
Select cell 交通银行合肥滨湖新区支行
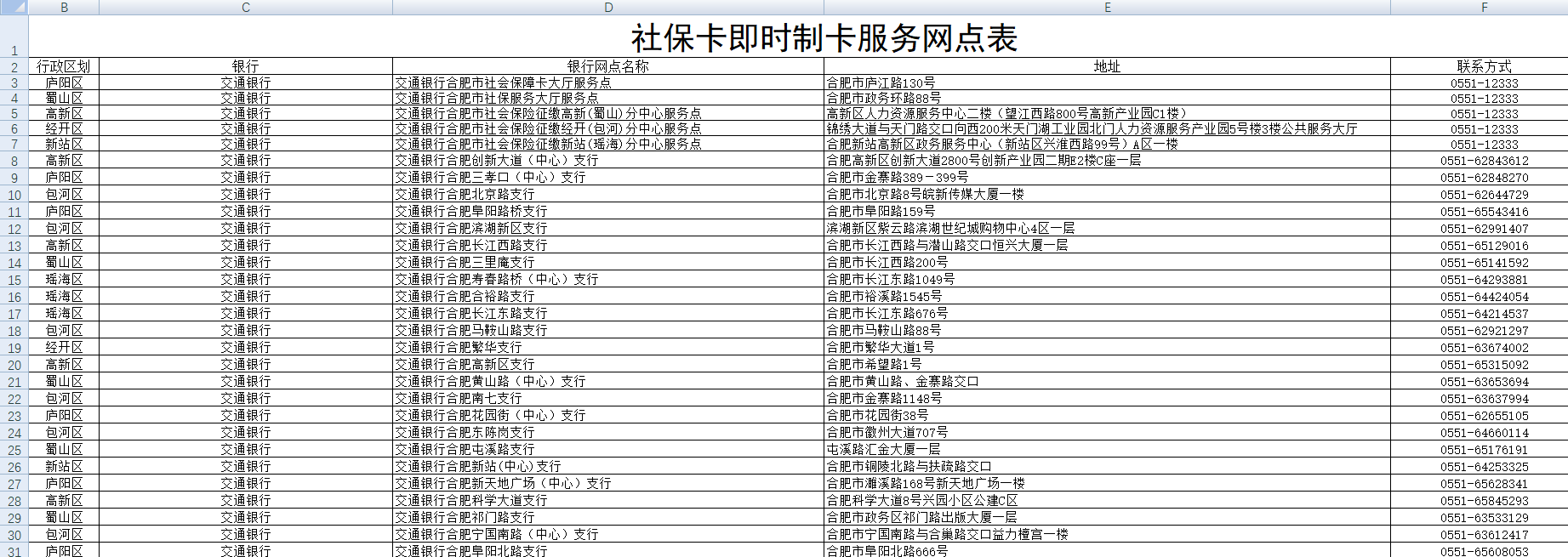click(608, 228)
